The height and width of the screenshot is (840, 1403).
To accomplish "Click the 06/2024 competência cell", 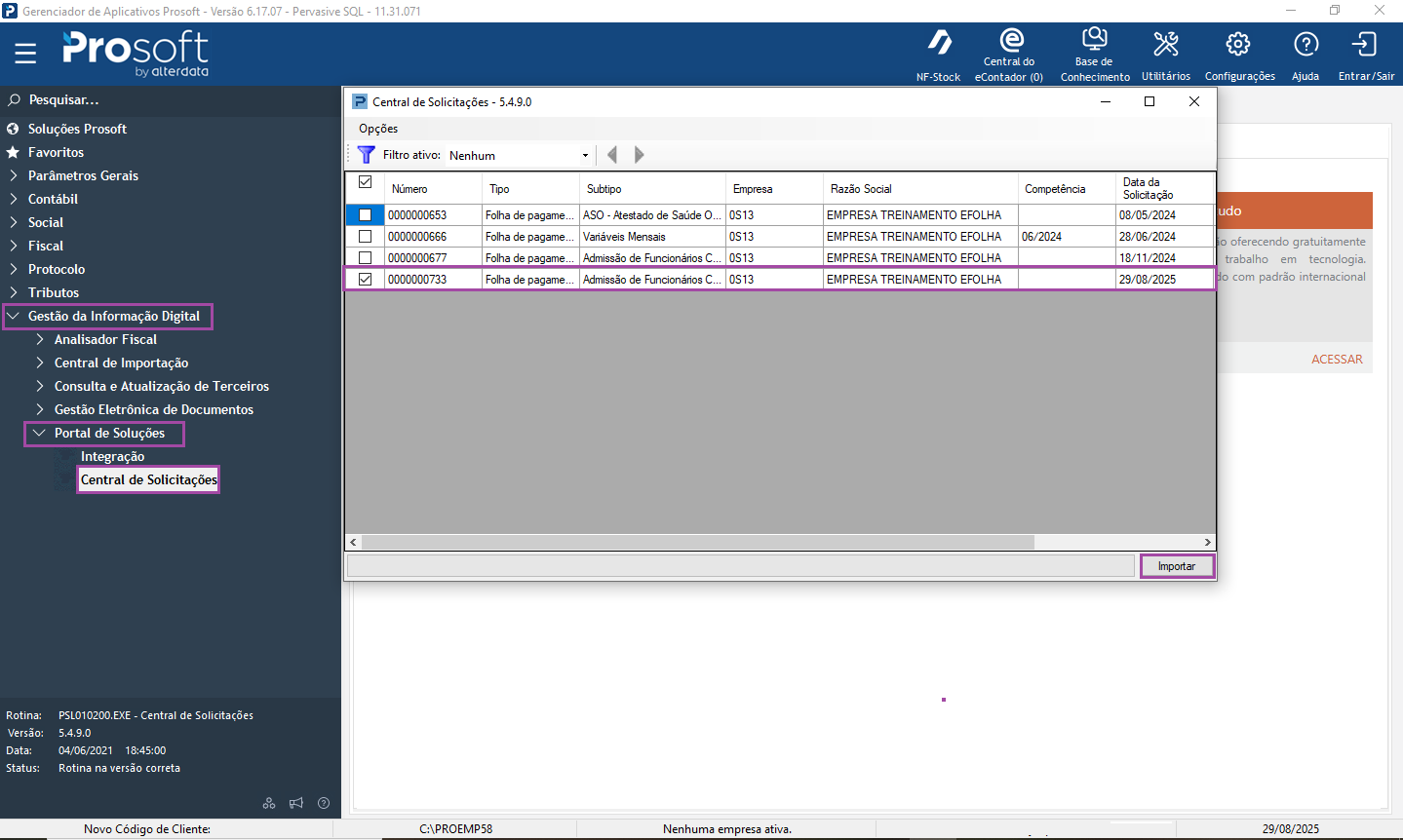I will point(1068,237).
